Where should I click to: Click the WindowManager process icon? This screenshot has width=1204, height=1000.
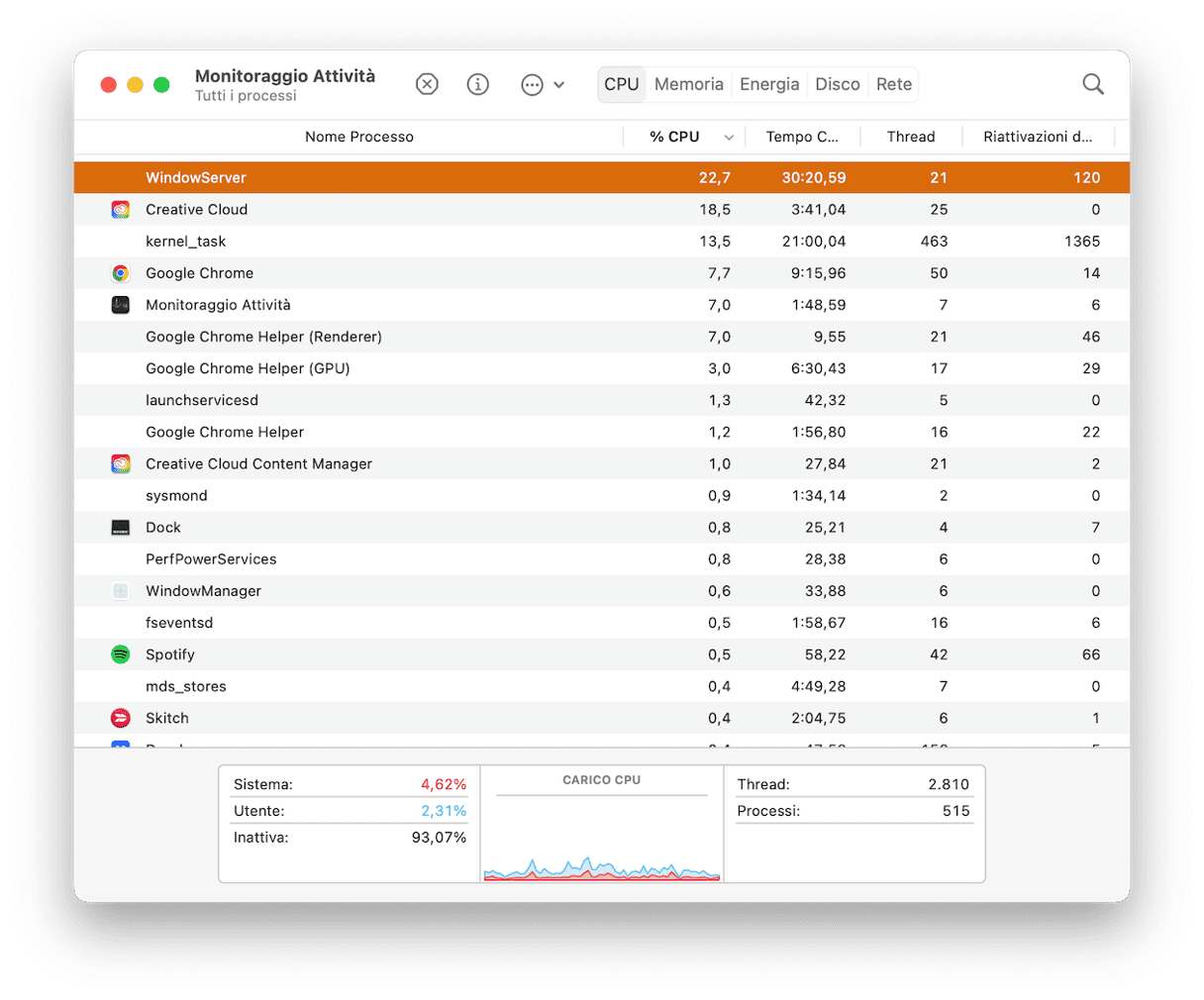pyautogui.click(x=120, y=591)
